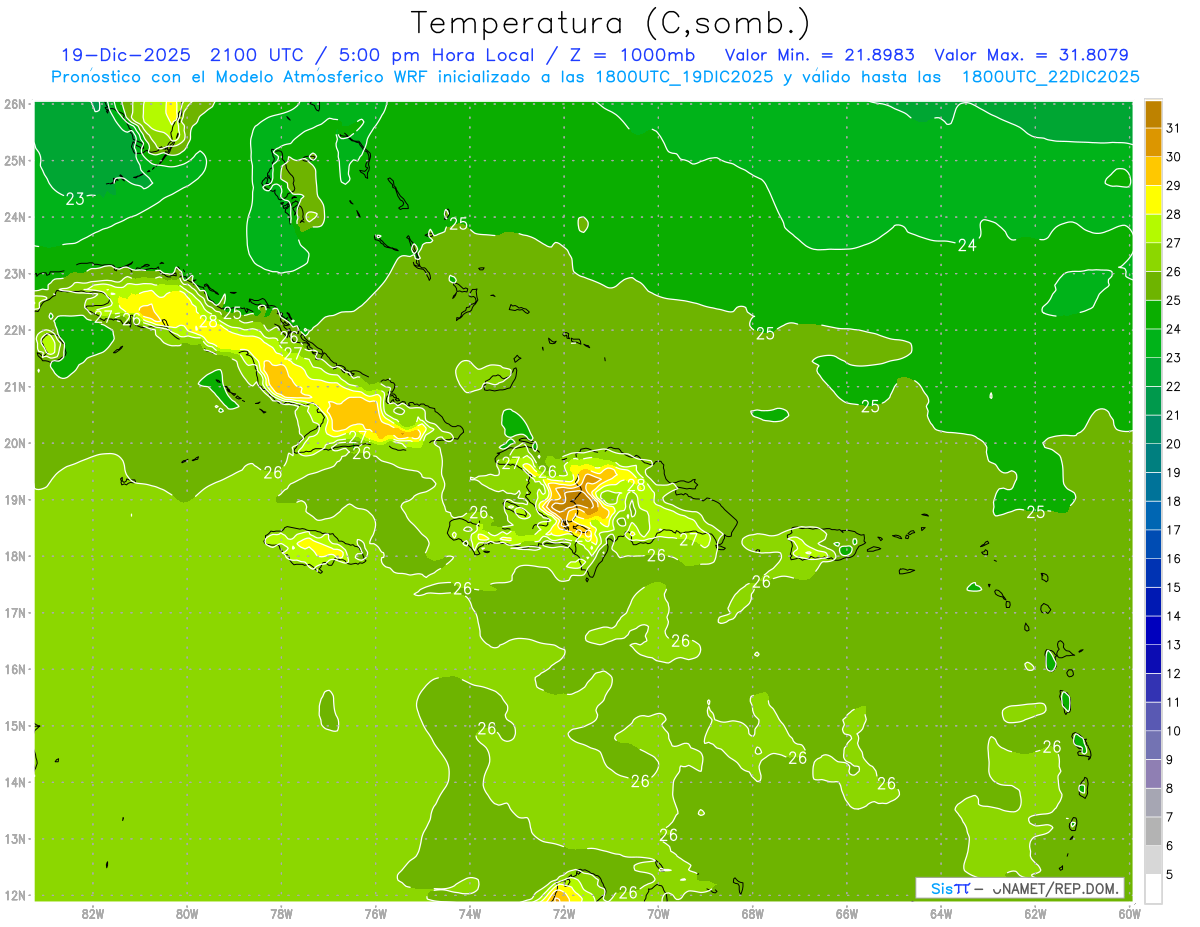Click the 24N latitude label
1200x927 pixels.
pos(15,217)
